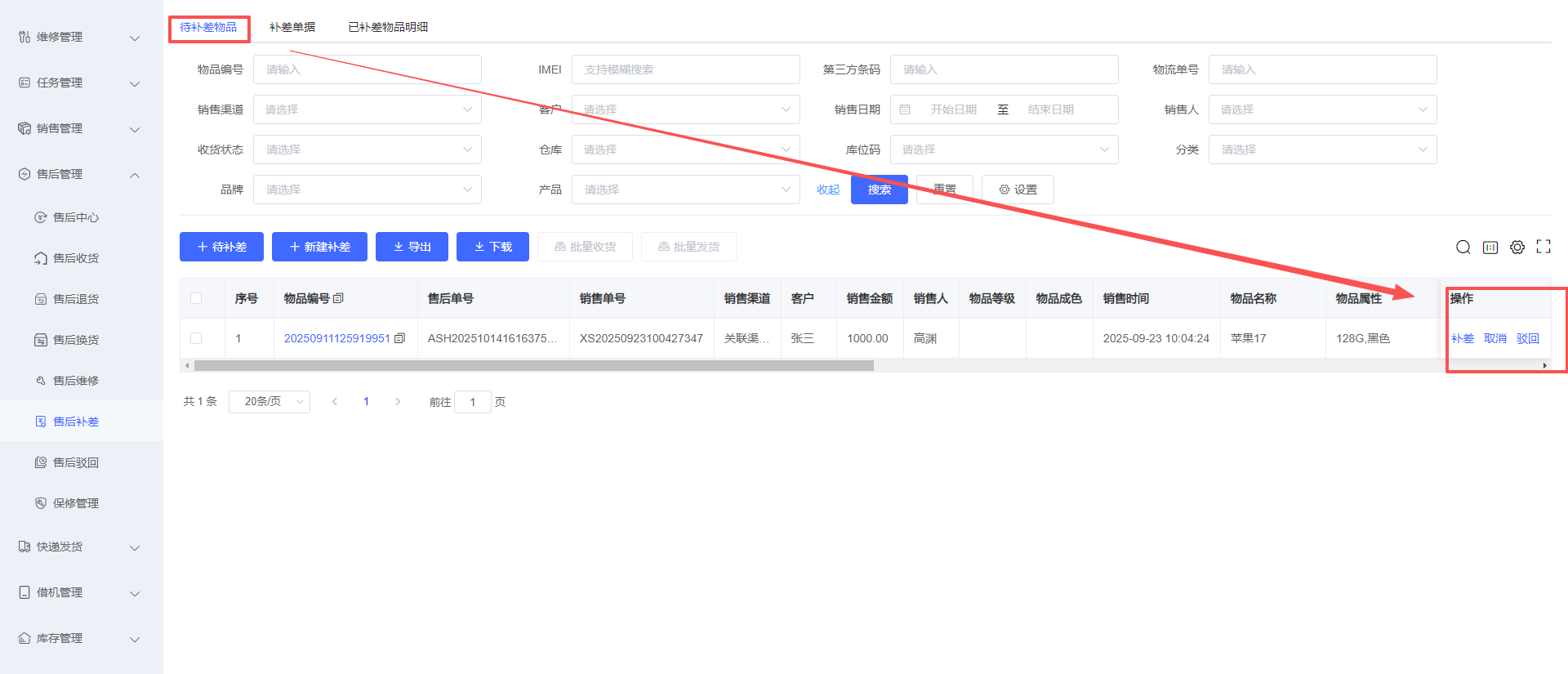The image size is (1568, 674).
Task: Check the checkbox for row 1
Action: pos(196,338)
